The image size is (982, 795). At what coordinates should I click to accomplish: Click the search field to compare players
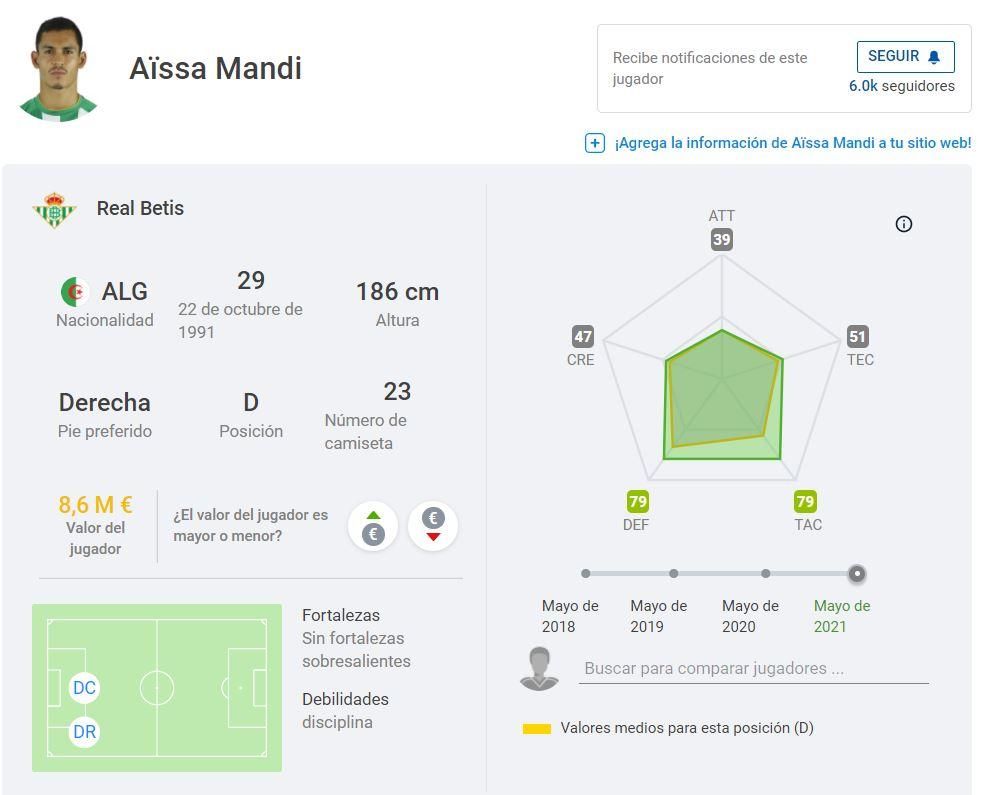[x=753, y=668]
